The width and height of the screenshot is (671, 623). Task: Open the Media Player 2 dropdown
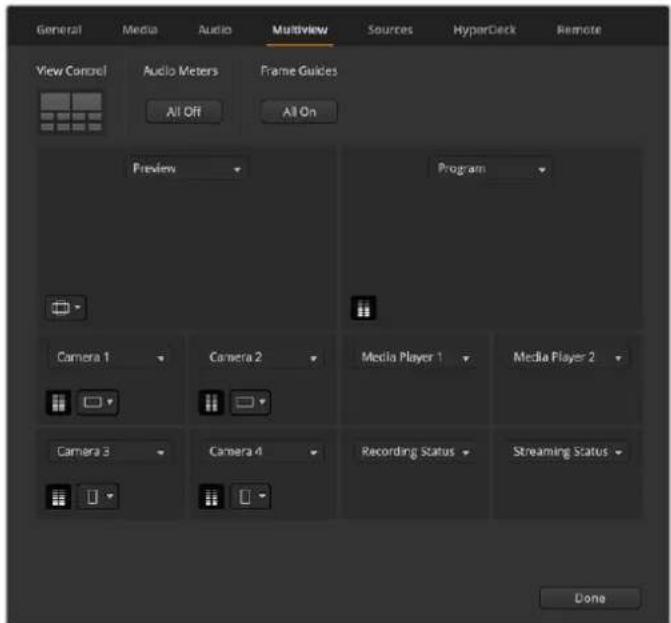tap(567, 357)
